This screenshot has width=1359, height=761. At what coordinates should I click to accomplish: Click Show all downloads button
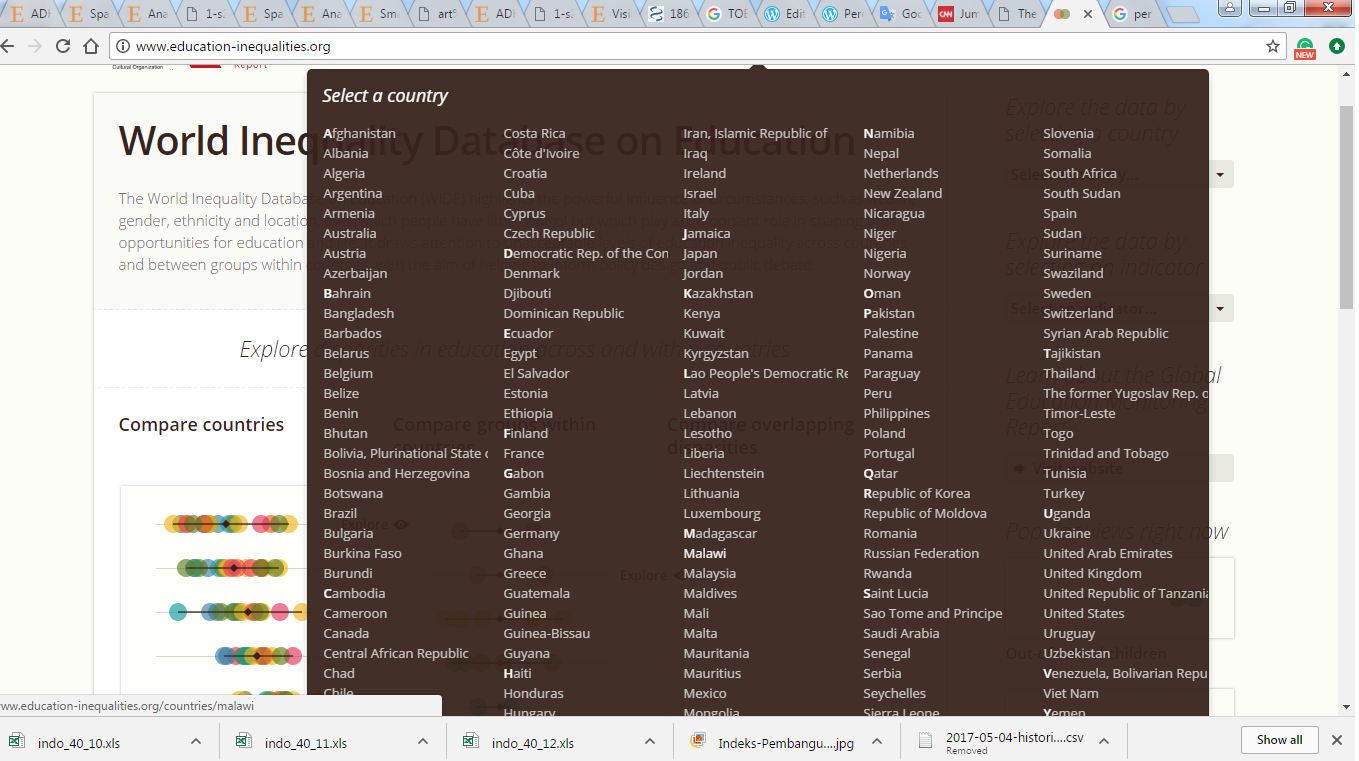1279,740
